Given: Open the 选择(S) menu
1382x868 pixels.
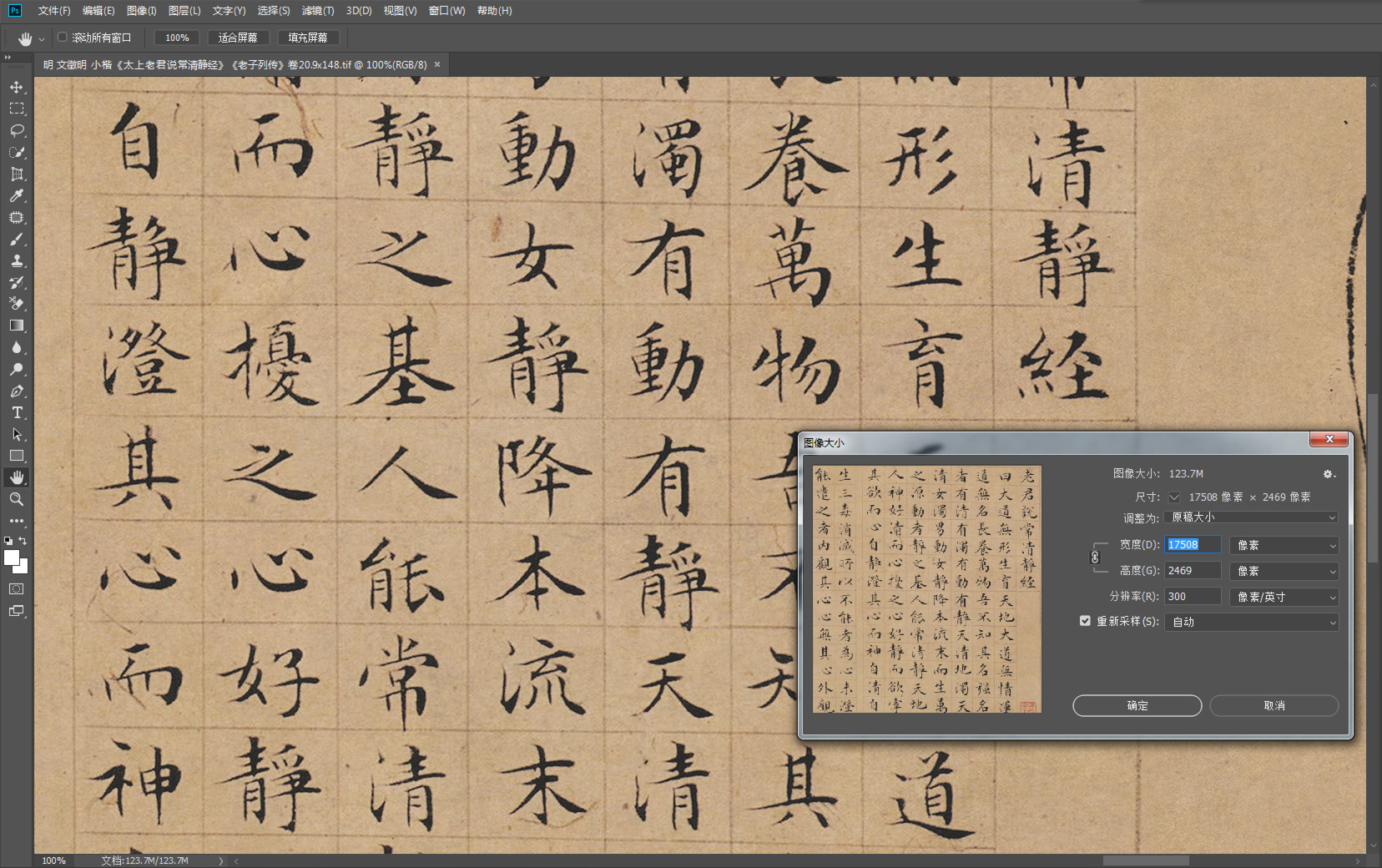Looking at the screenshot, I should tap(274, 11).
